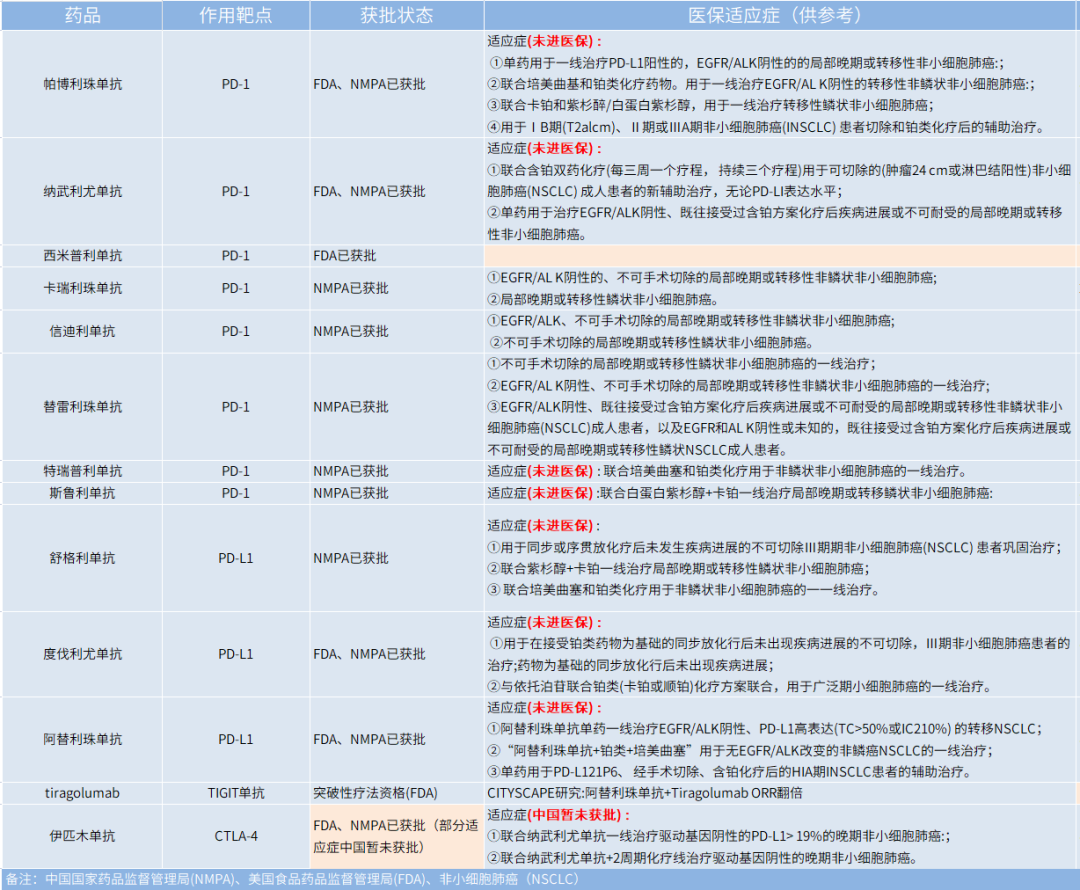Click red 未进医保 label in 特瑞普利单抗 row

[561, 471]
